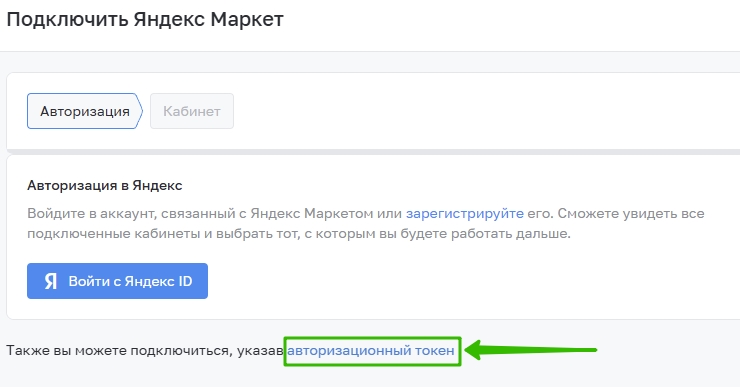The height and width of the screenshot is (387, 740).
Task: Open the 'зарегистрируйте' registration link
Action: pos(464,213)
